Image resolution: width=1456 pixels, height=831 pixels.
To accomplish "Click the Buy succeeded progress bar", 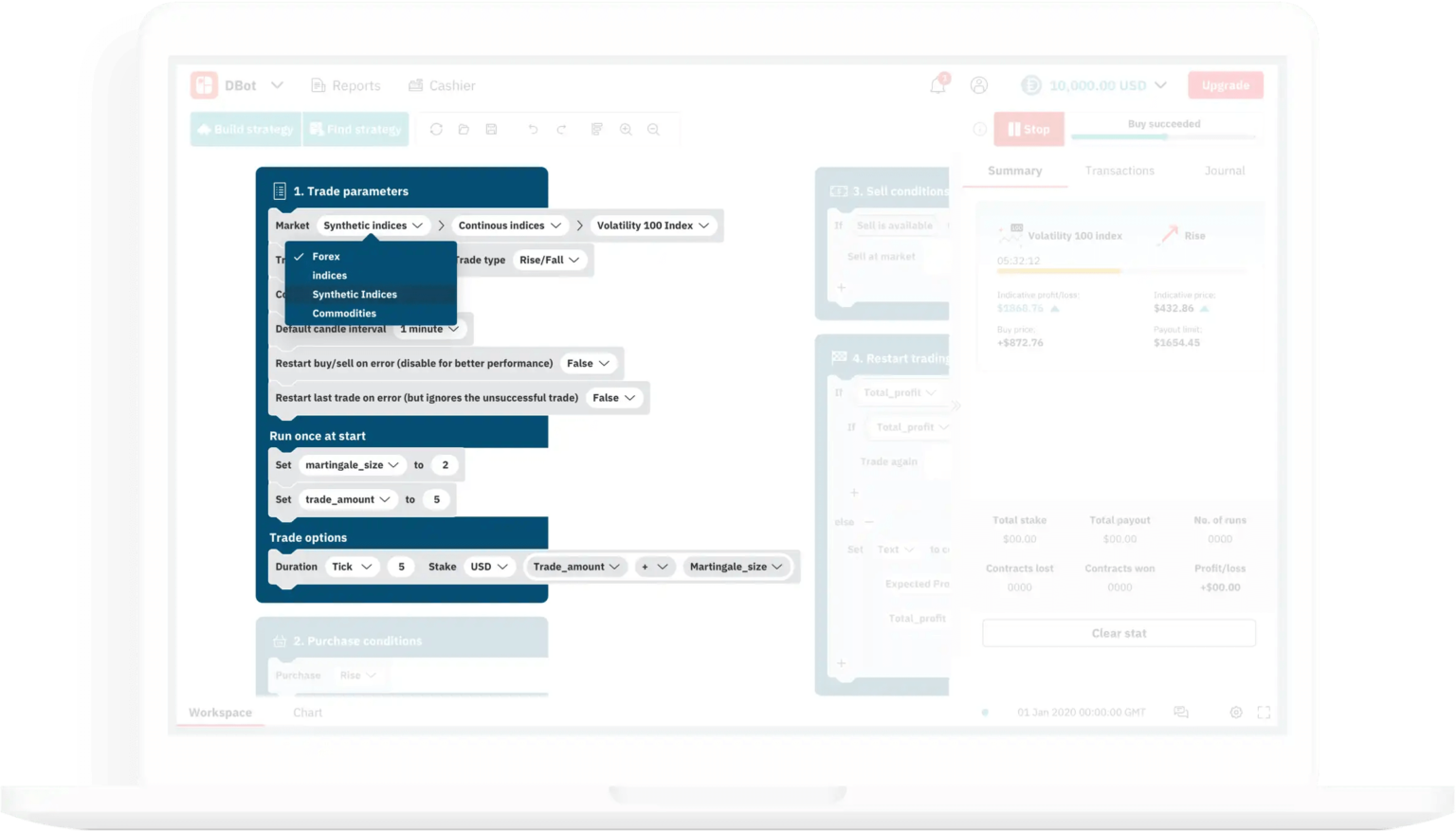I will (1164, 137).
